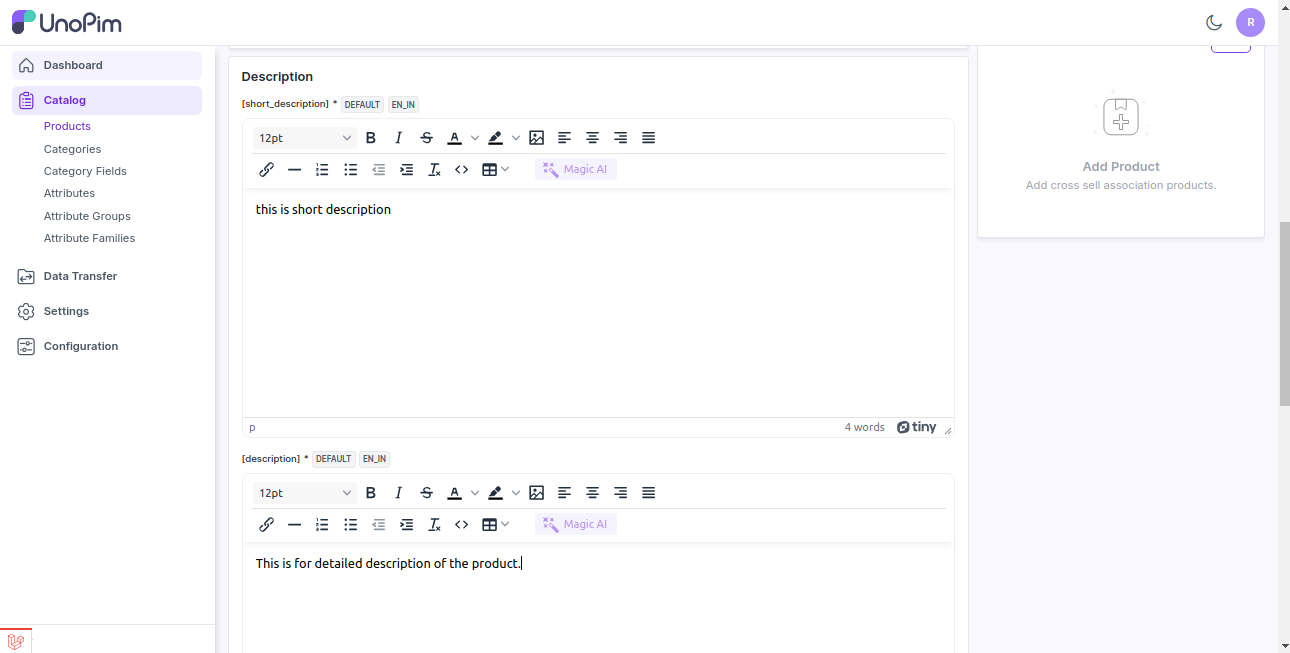1290x653 pixels.
Task: Open table menu in short description toolbar
Action: click(495, 170)
